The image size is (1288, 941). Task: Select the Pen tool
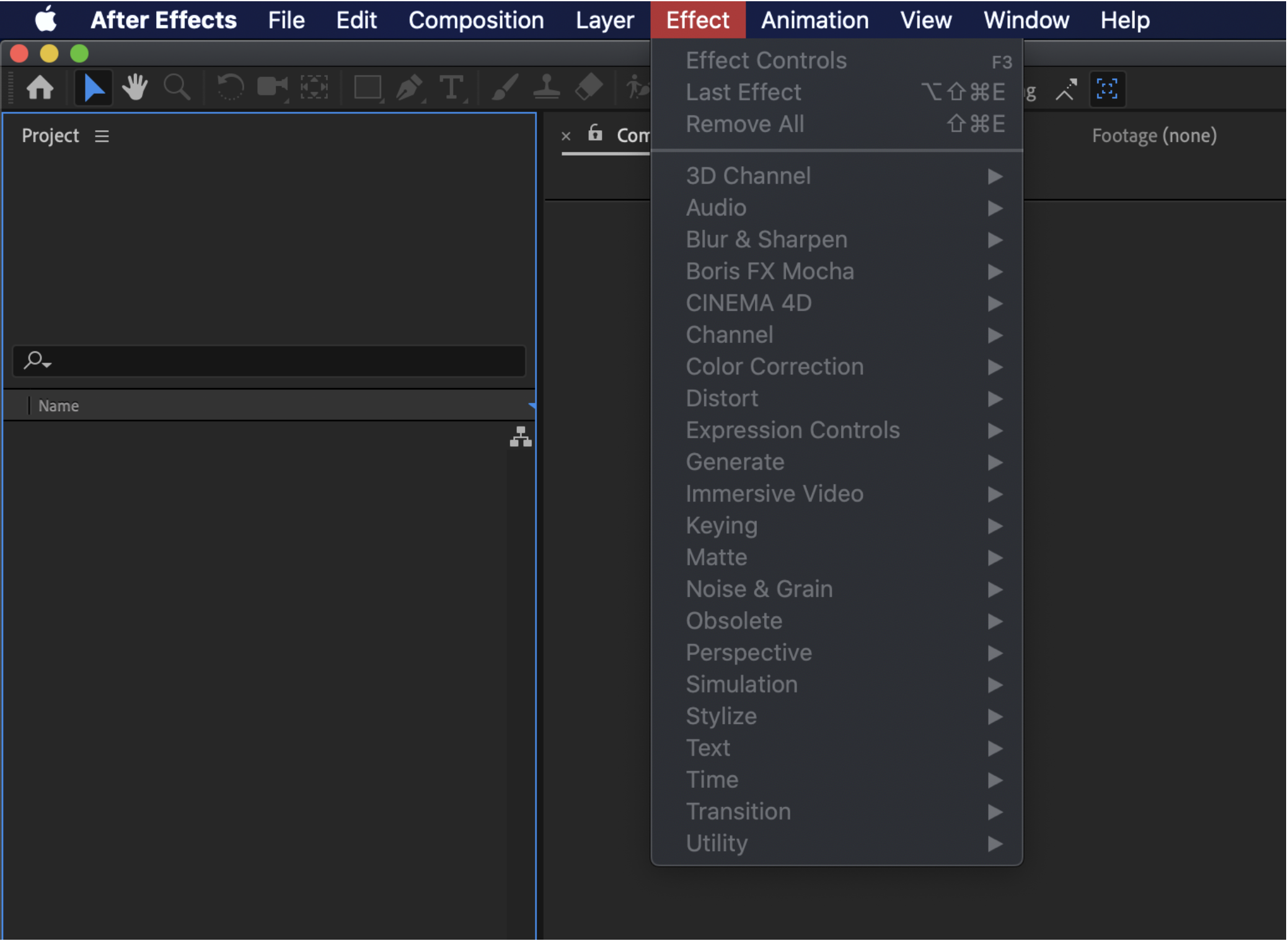click(x=410, y=87)
